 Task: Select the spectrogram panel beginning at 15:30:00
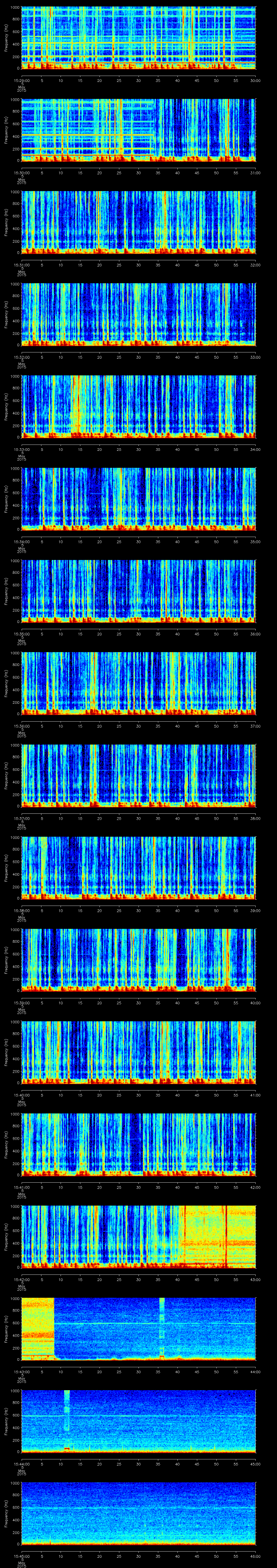point(138,130)
